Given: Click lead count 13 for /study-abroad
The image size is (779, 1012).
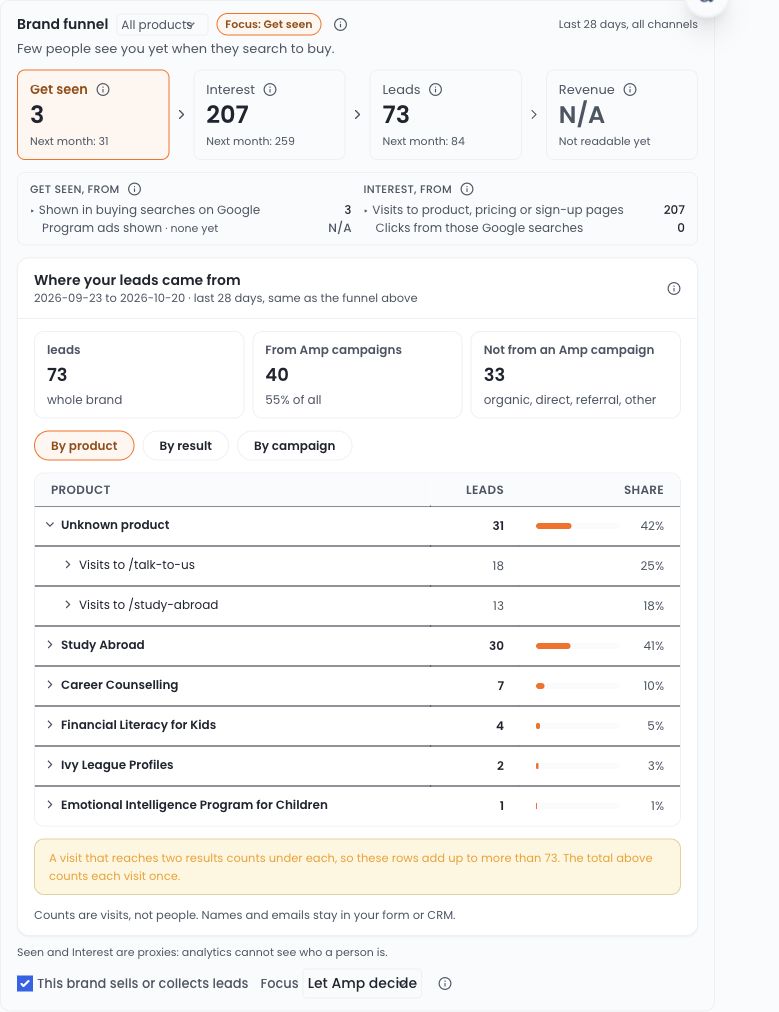Looking at the screenshot, I should tap(498, 606).
